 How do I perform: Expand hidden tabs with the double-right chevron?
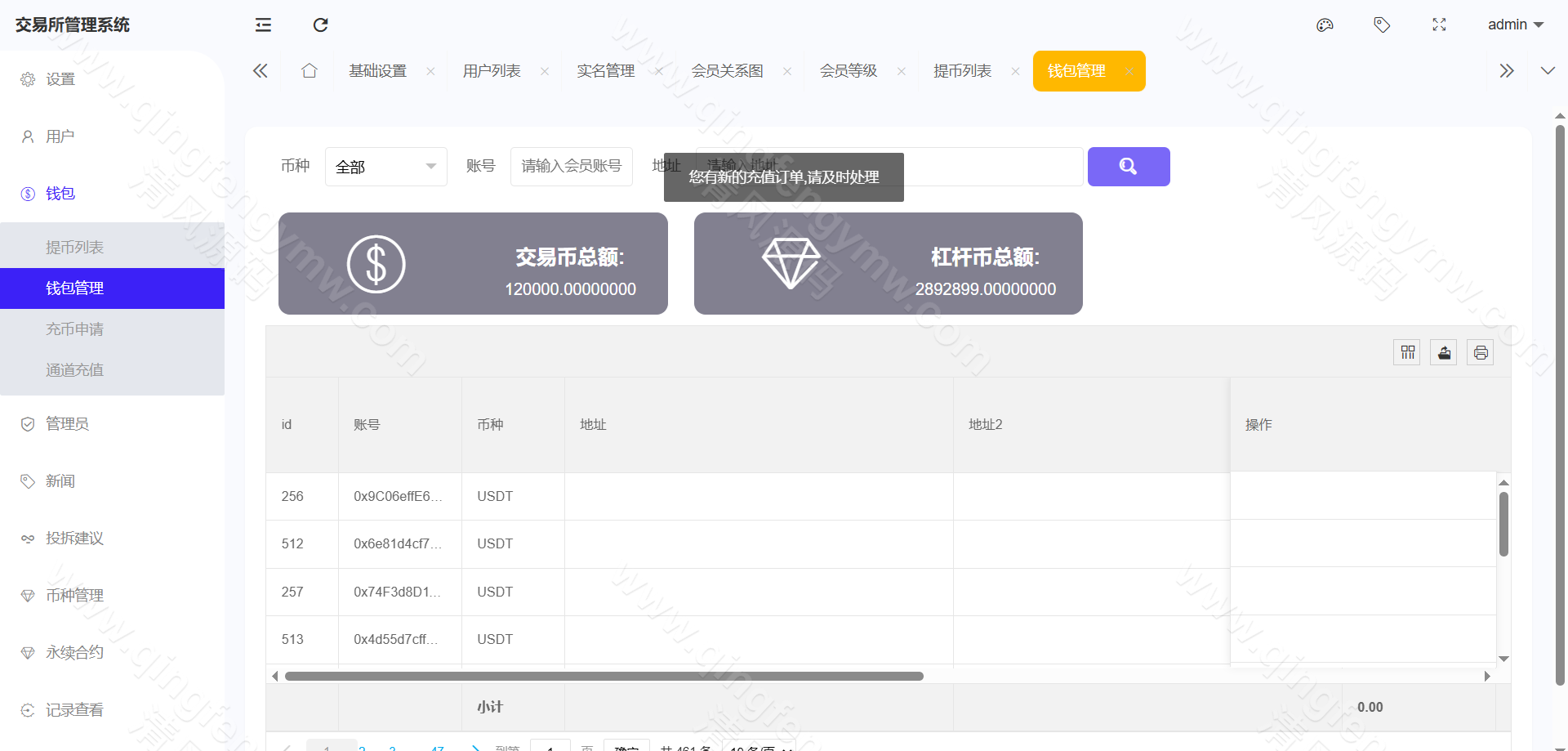point(1507,70)
